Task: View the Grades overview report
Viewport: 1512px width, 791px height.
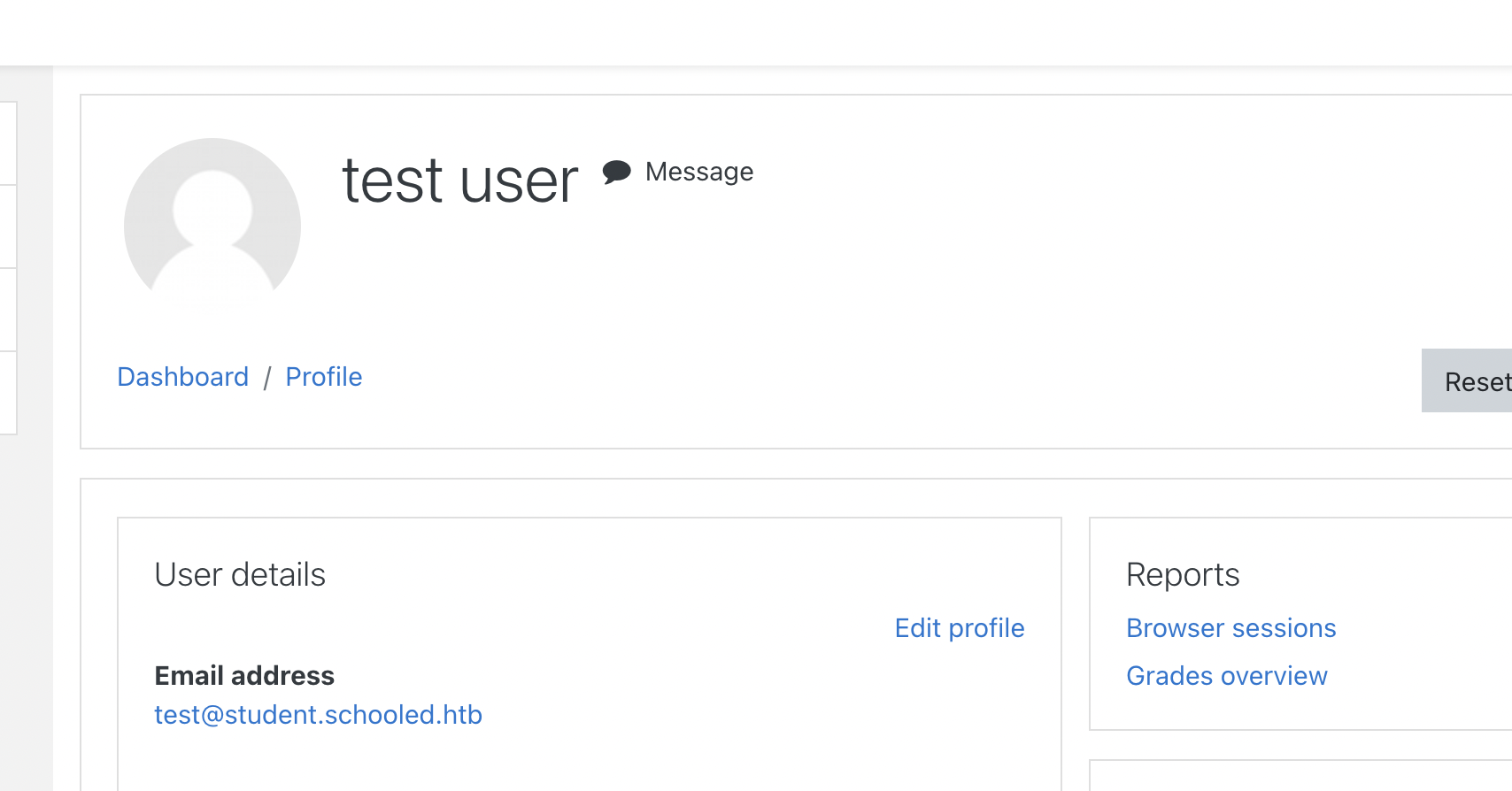Action: [1226, 676]
